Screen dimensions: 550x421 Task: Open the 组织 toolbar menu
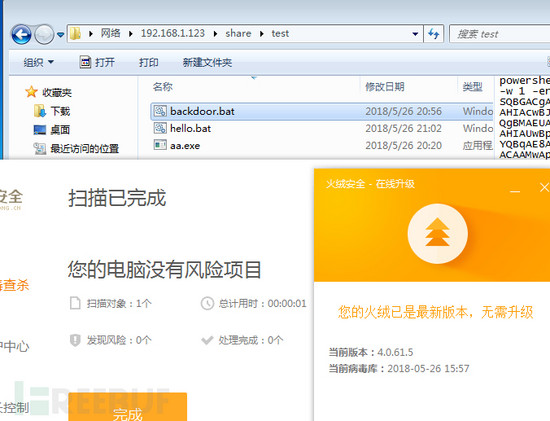38,62
